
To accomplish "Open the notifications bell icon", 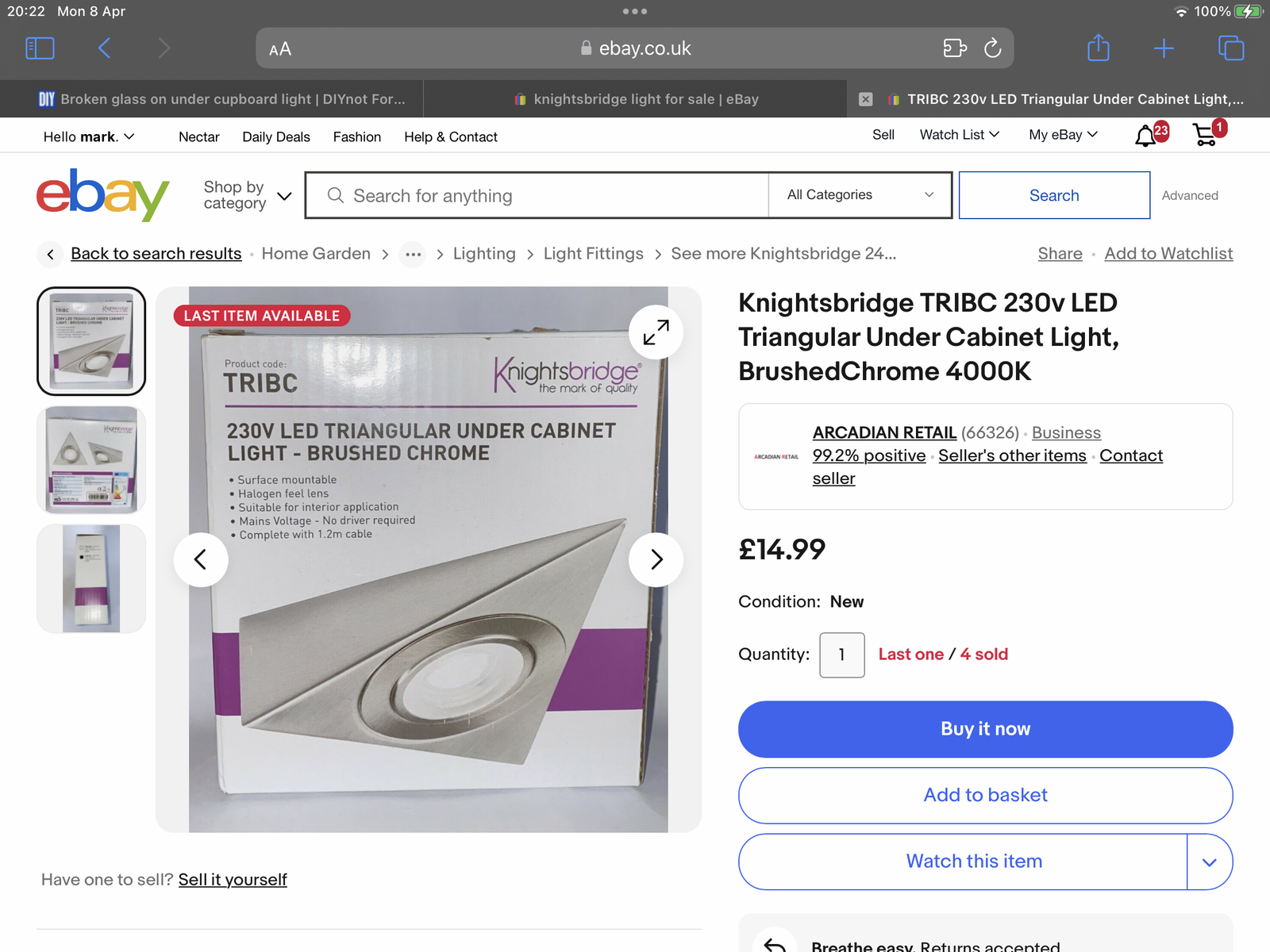I will (1145, 136).
